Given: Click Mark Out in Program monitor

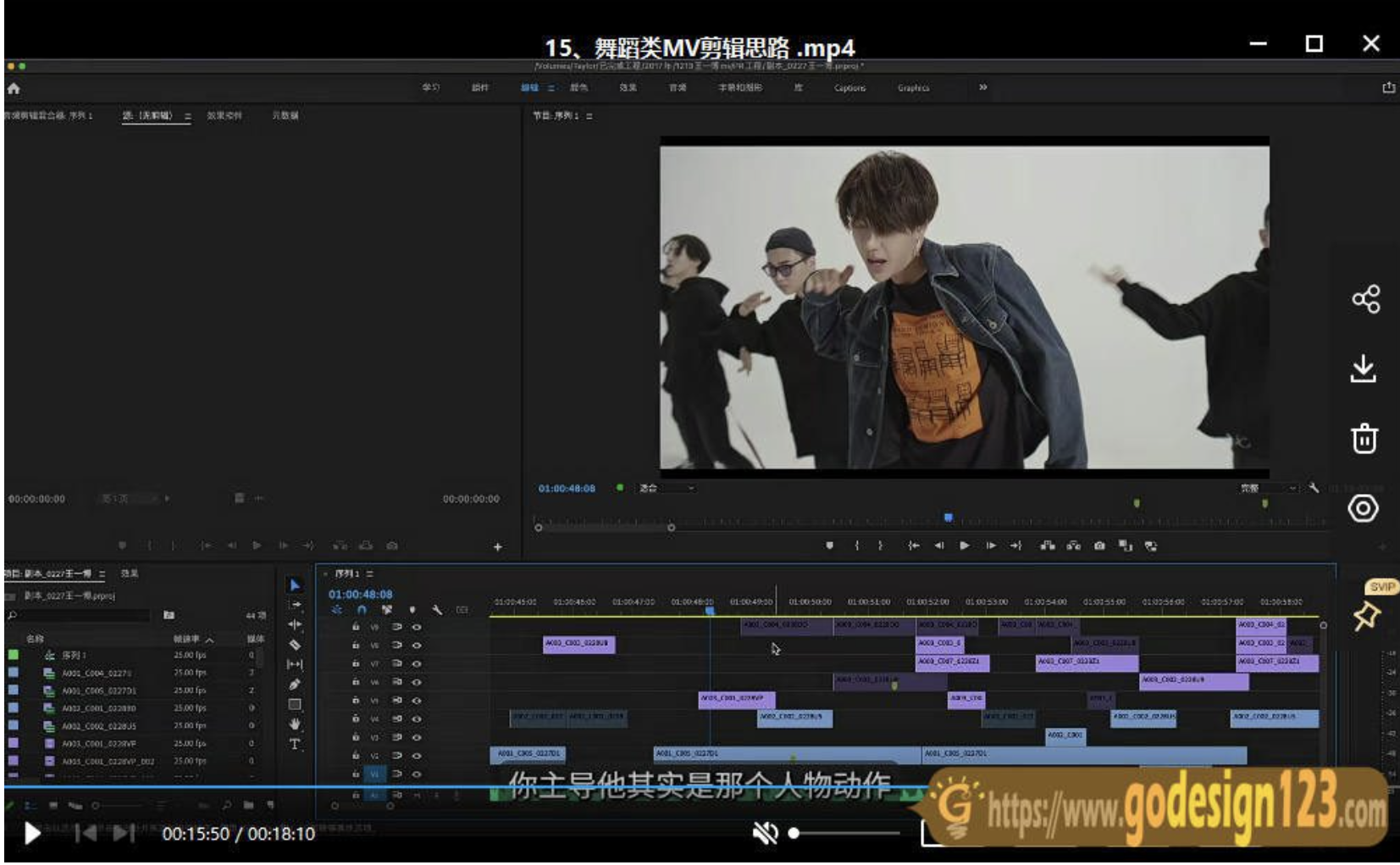Looking at the screenshot, I should coord(881,546).
